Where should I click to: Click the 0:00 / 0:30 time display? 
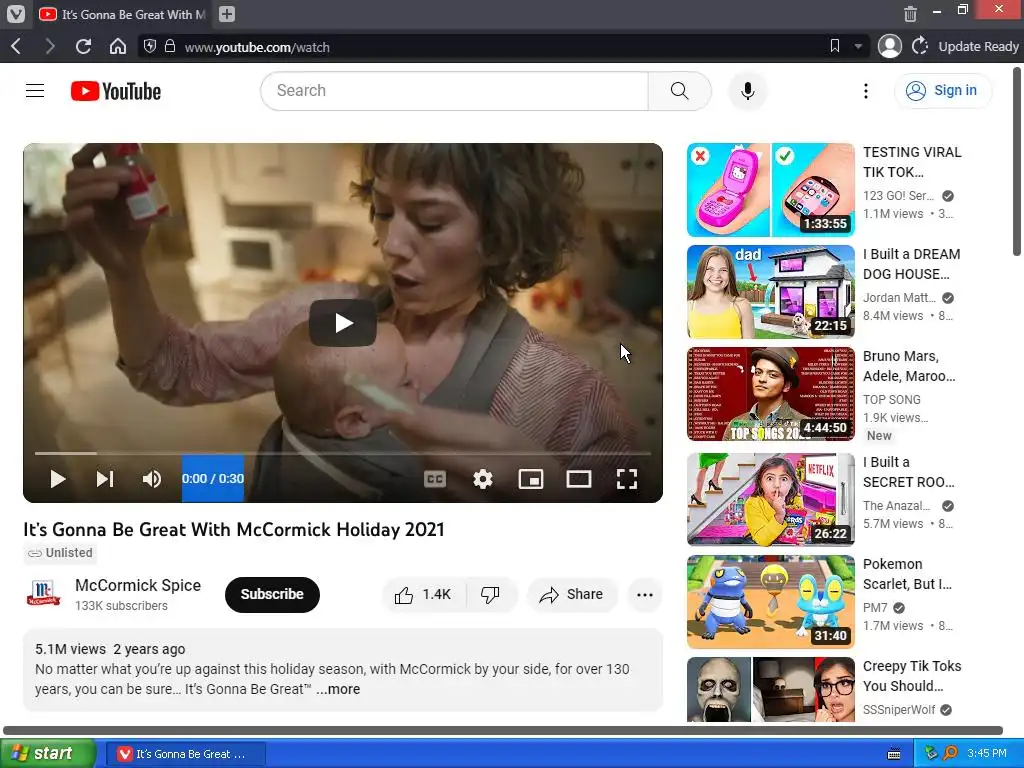point(213,479)
